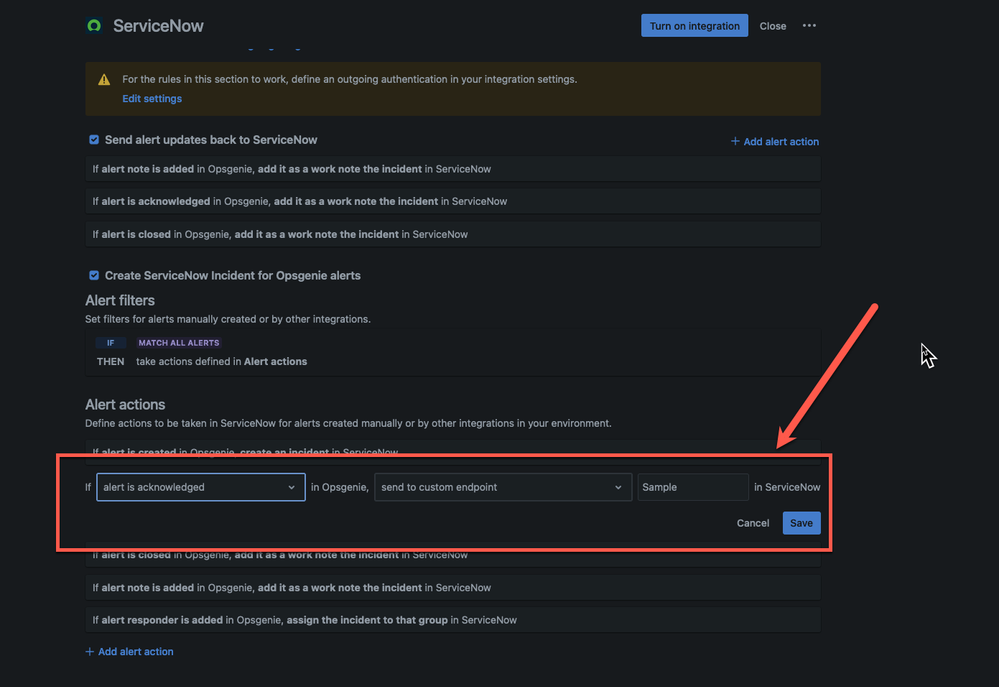Click the IF label in Alert filters

[110, 343]
